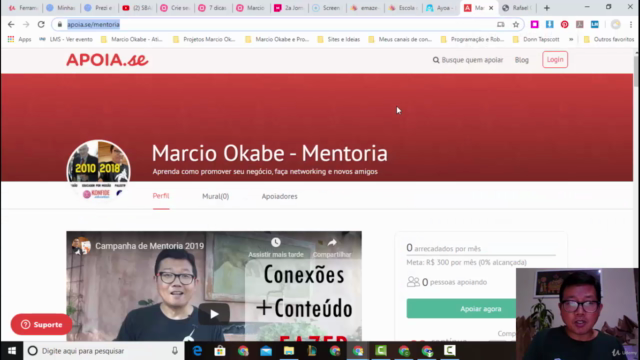Switch to the 7 dicas browser tab
This screenshot has height=360, width=640.
coord(213,8)
